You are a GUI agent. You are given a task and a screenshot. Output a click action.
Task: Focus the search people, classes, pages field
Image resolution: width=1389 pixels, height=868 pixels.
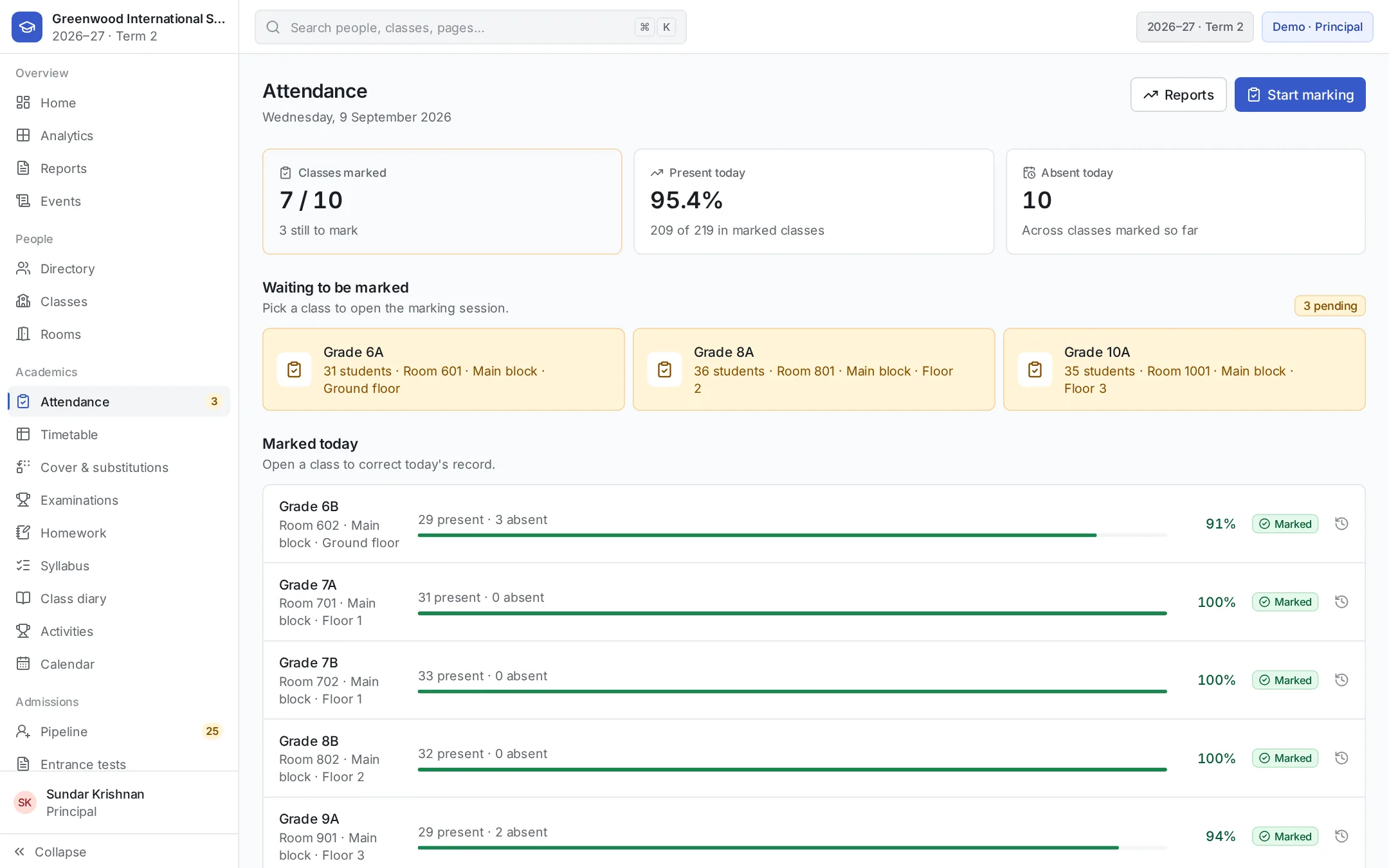coord(470,27)
